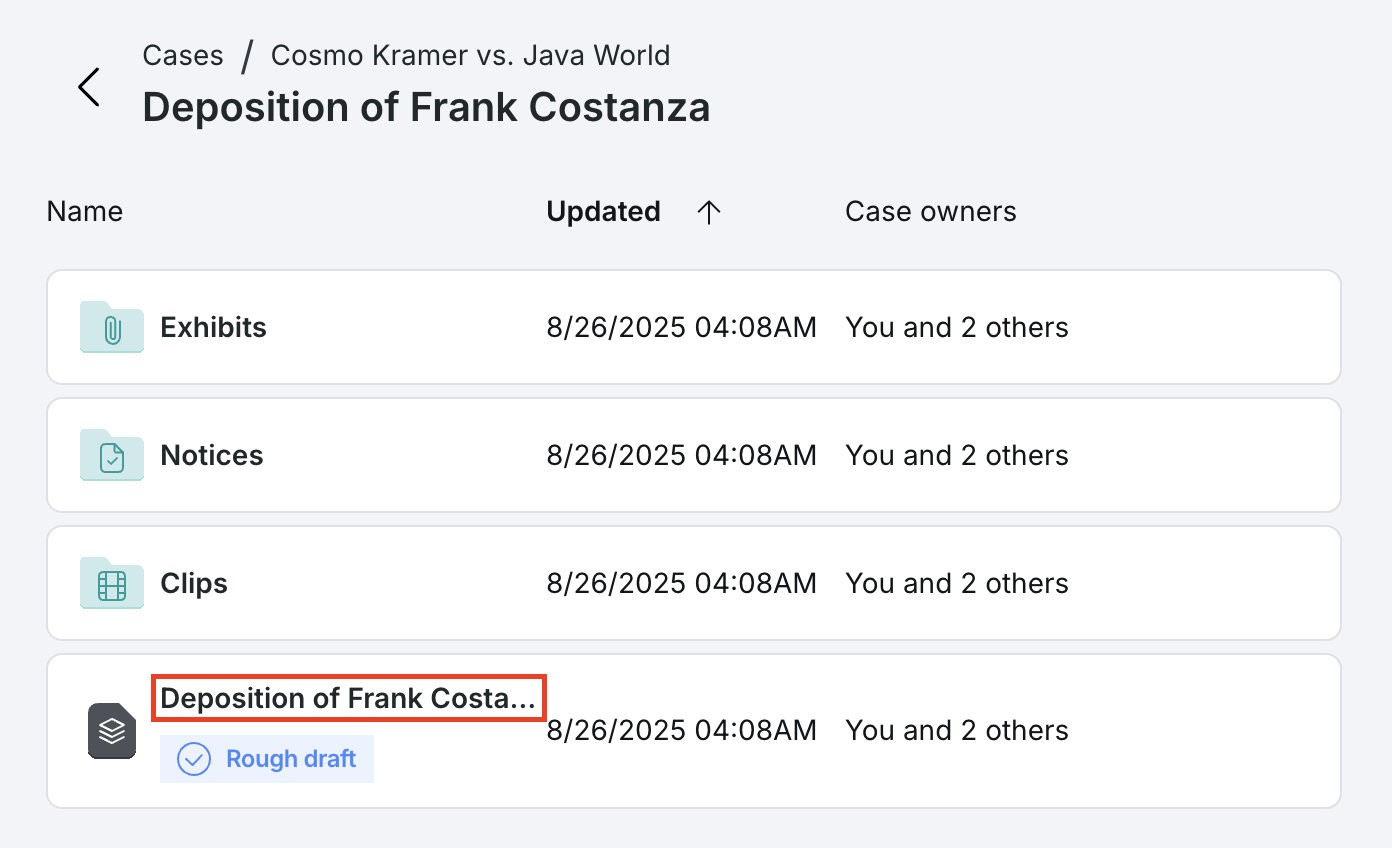Viewport: 1392px width, 848px height.
Task: Click the back arrow near the page title
Action: click(89, 86)
